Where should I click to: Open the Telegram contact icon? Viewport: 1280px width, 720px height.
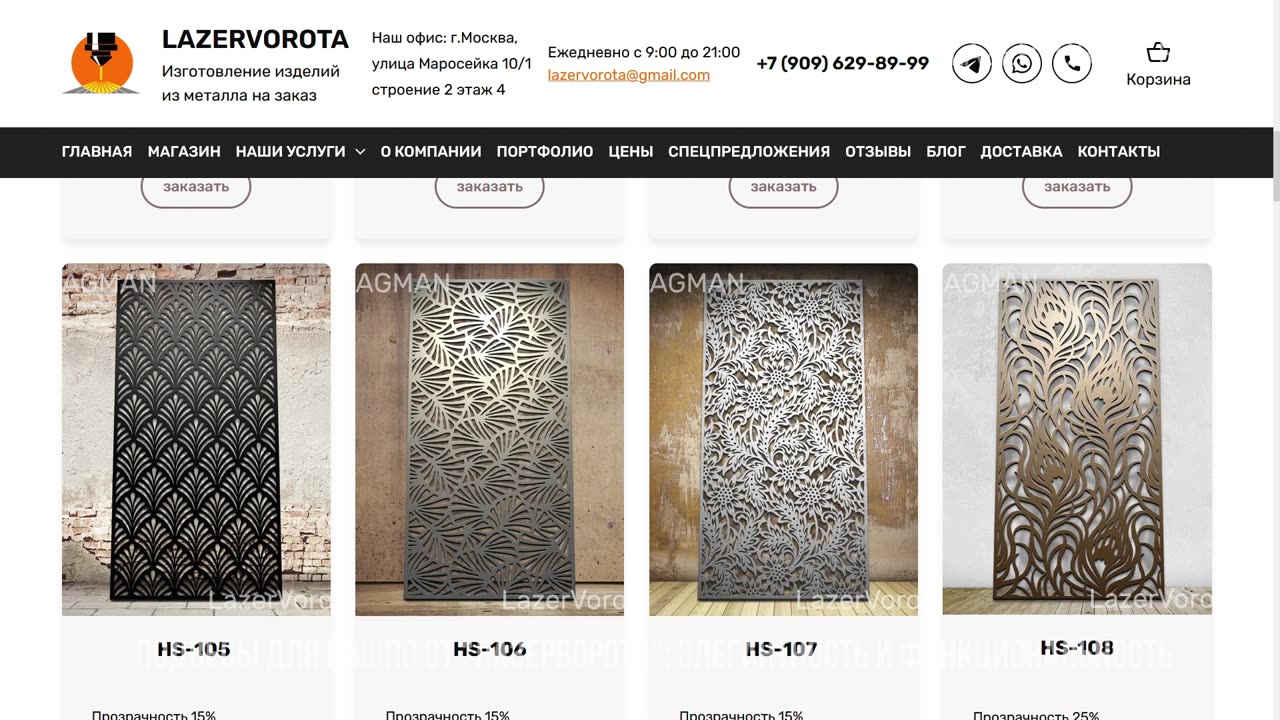coord(971,64)
